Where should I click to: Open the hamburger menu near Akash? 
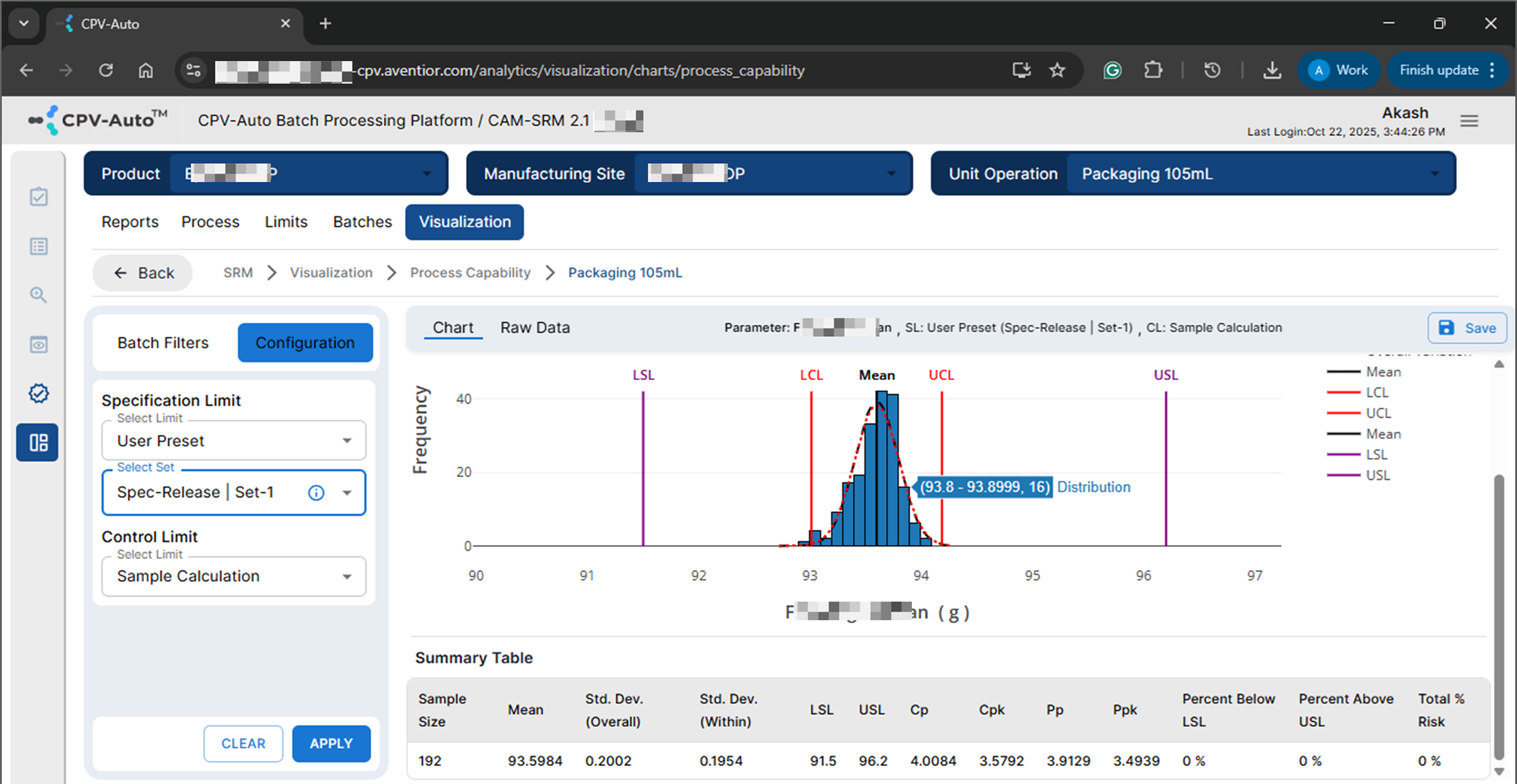click(1470, 120)
